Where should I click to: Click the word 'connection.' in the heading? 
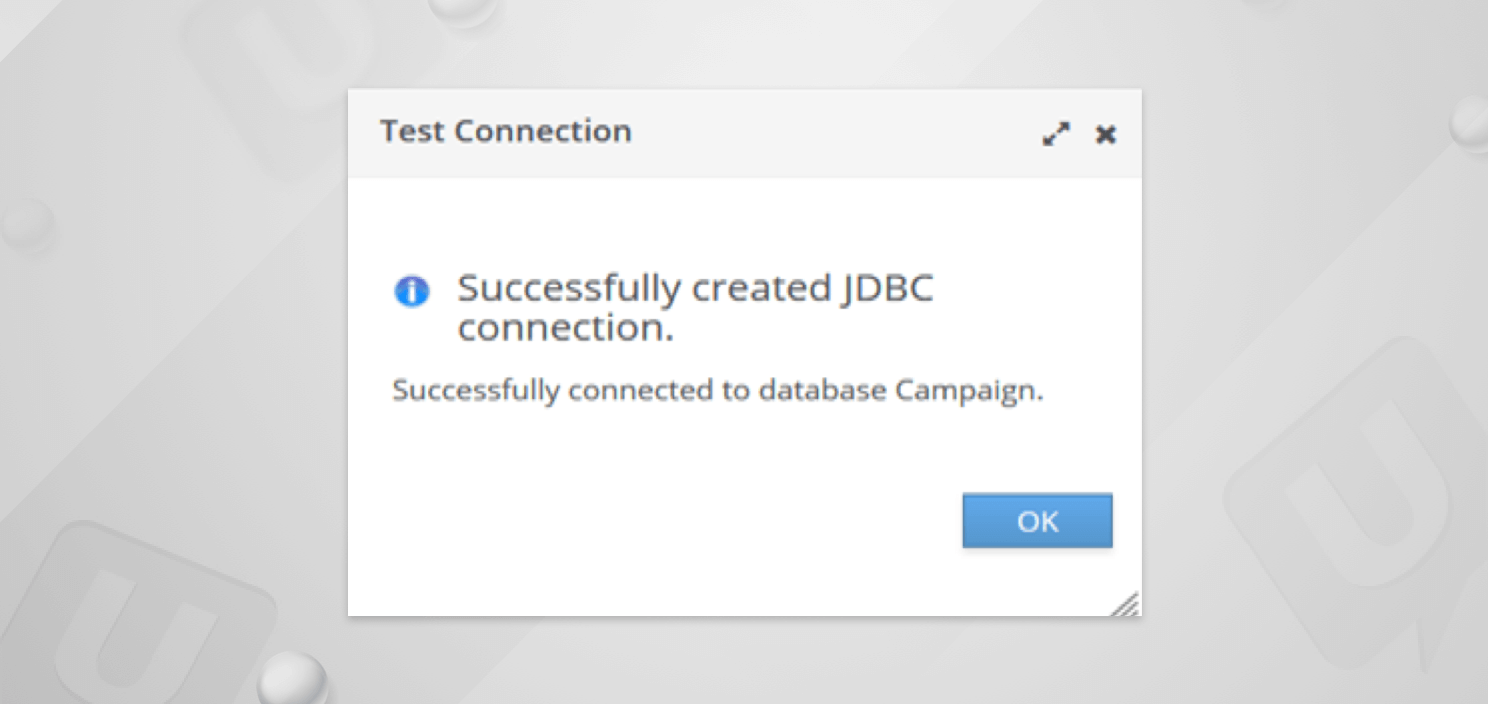click(x=566, y=327)
